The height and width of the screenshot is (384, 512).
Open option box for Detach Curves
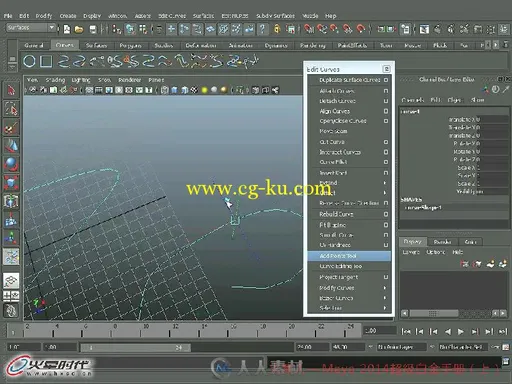[386, 101]
